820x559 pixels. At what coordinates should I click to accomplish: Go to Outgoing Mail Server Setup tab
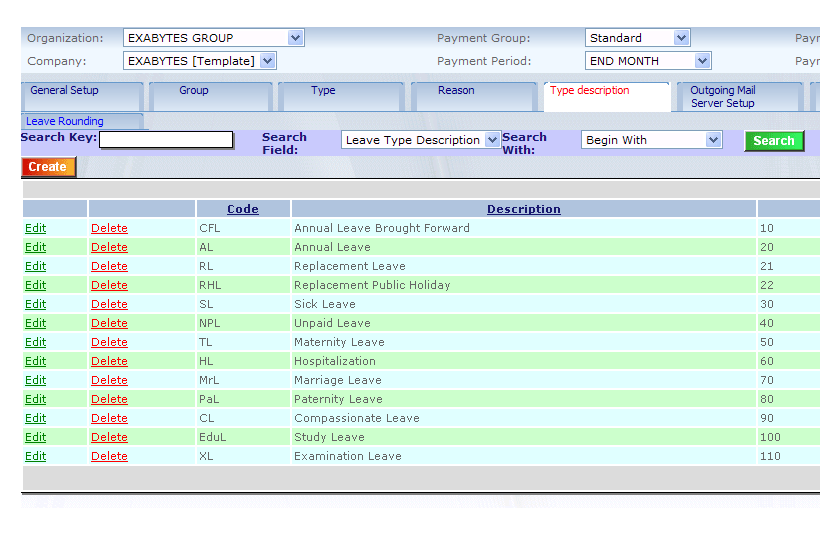tap(723, 97)
